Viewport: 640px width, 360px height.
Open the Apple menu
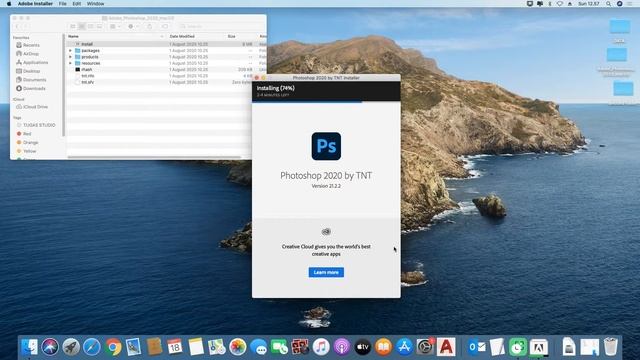9,4
